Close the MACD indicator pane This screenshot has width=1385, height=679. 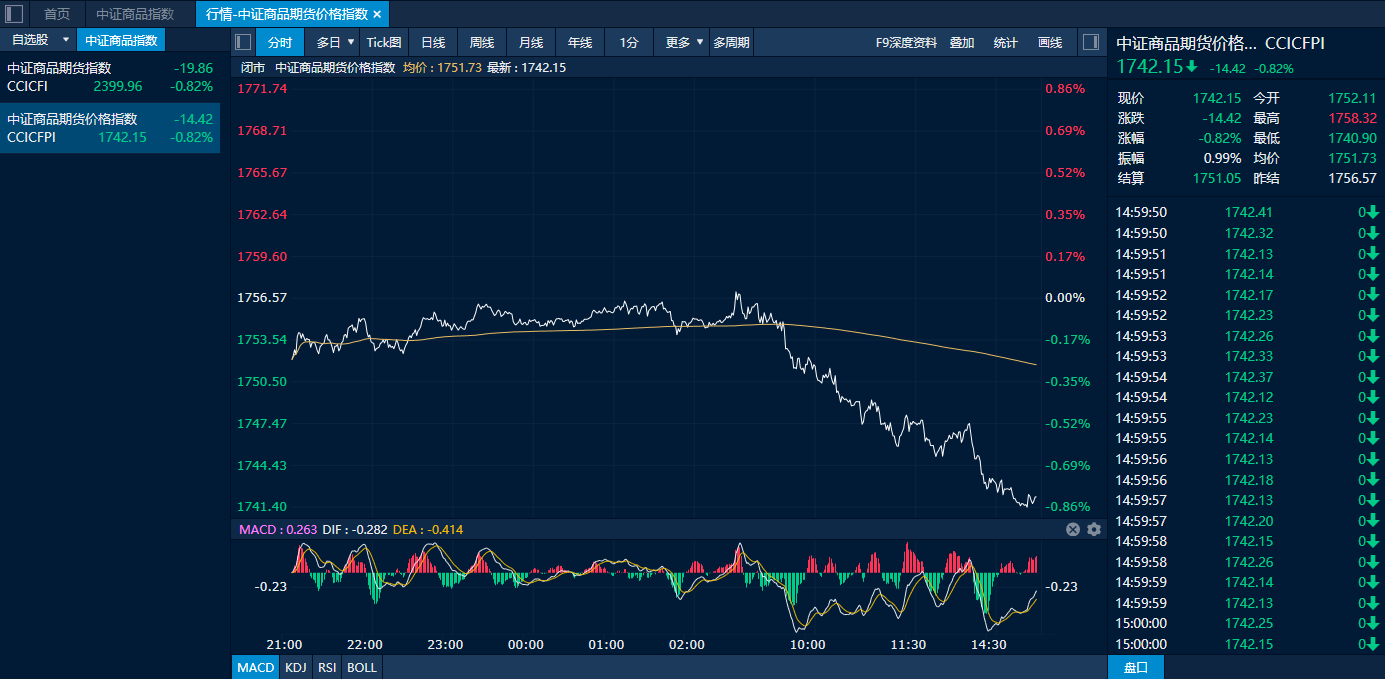(1073, 529)
